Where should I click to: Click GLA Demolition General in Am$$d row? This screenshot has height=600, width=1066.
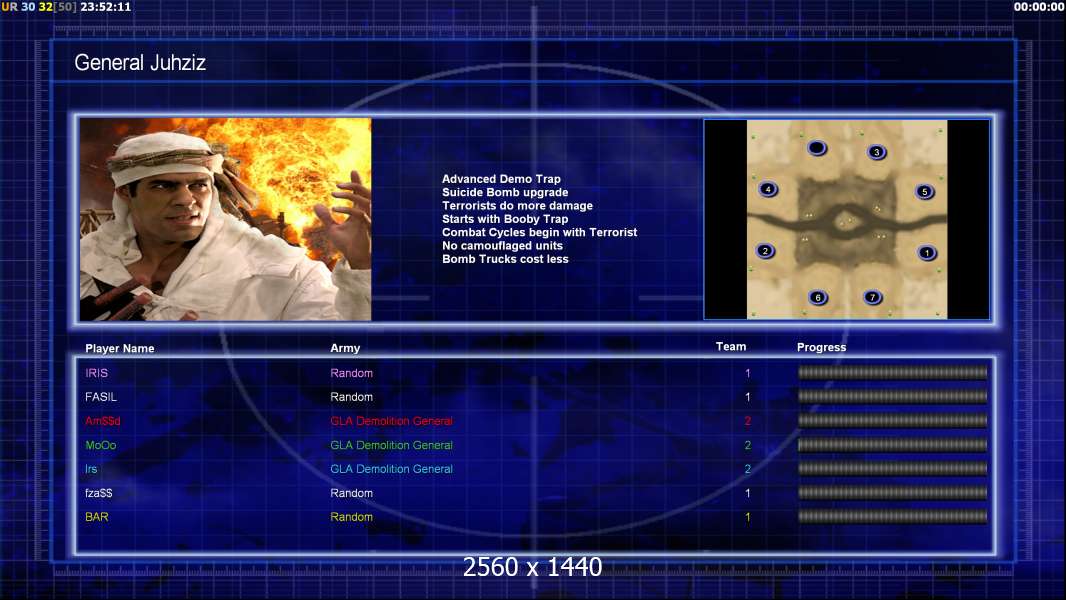click(x=392, y=421)
